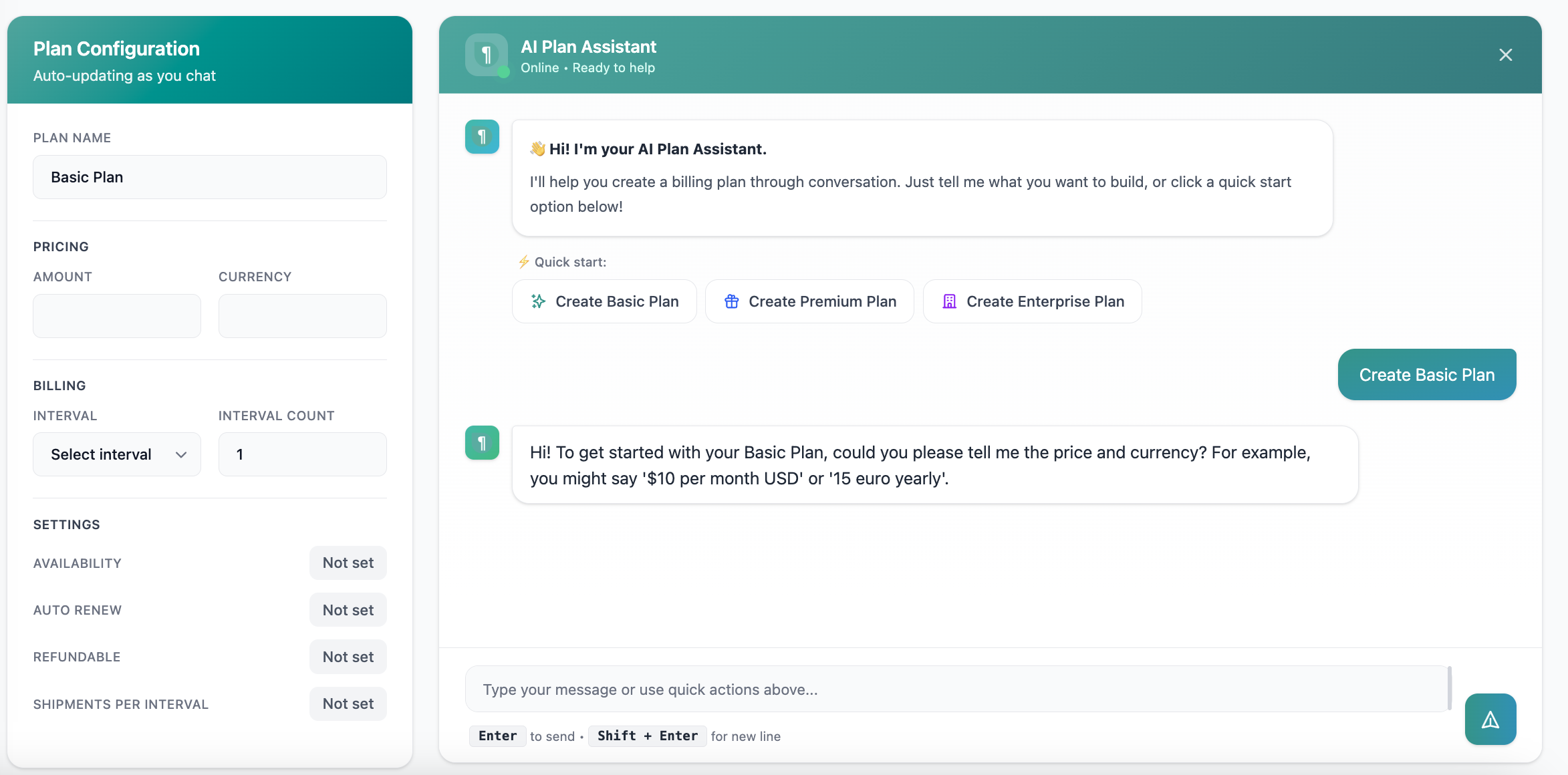The width and height of the screenshot is (1568, 775).
Task: Click the Create Premium Plan quick start
Action: click(809, 301)
